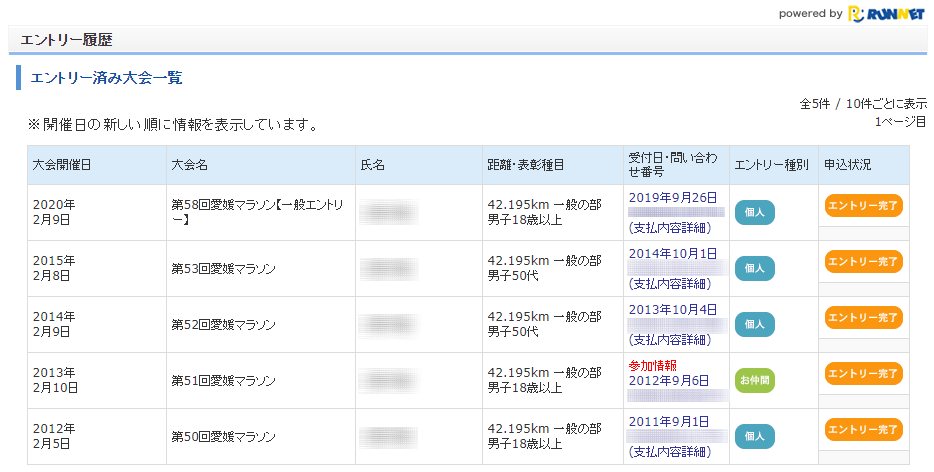The height and width of the screenshot is (472, 934).
Task: Click the 個人 badge in the 第58回 row
Action: pos(755,212)
